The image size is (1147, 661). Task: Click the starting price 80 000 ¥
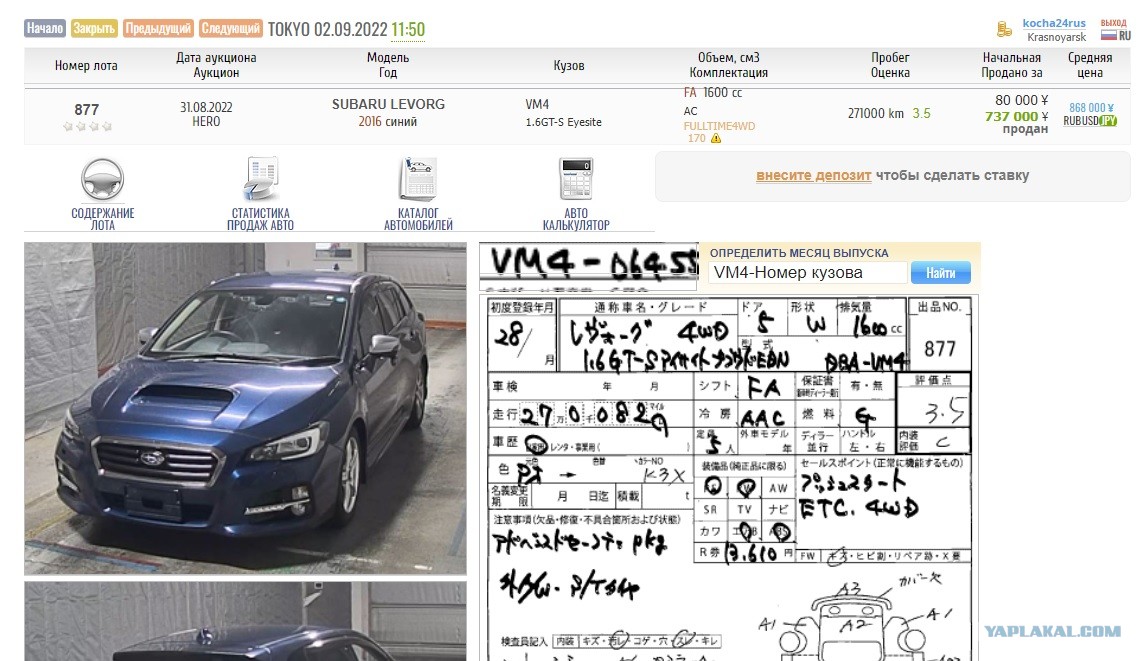coord(1021,100)
